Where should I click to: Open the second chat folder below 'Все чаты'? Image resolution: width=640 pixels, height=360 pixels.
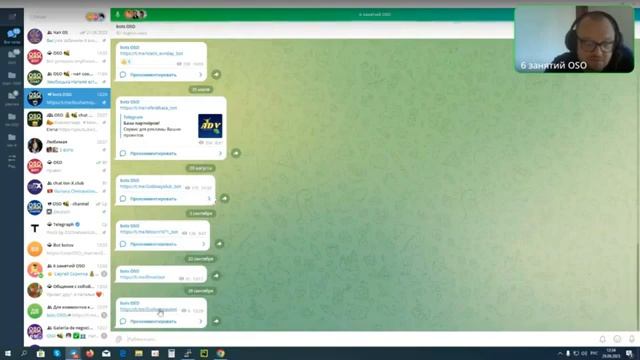pos(12,56)
